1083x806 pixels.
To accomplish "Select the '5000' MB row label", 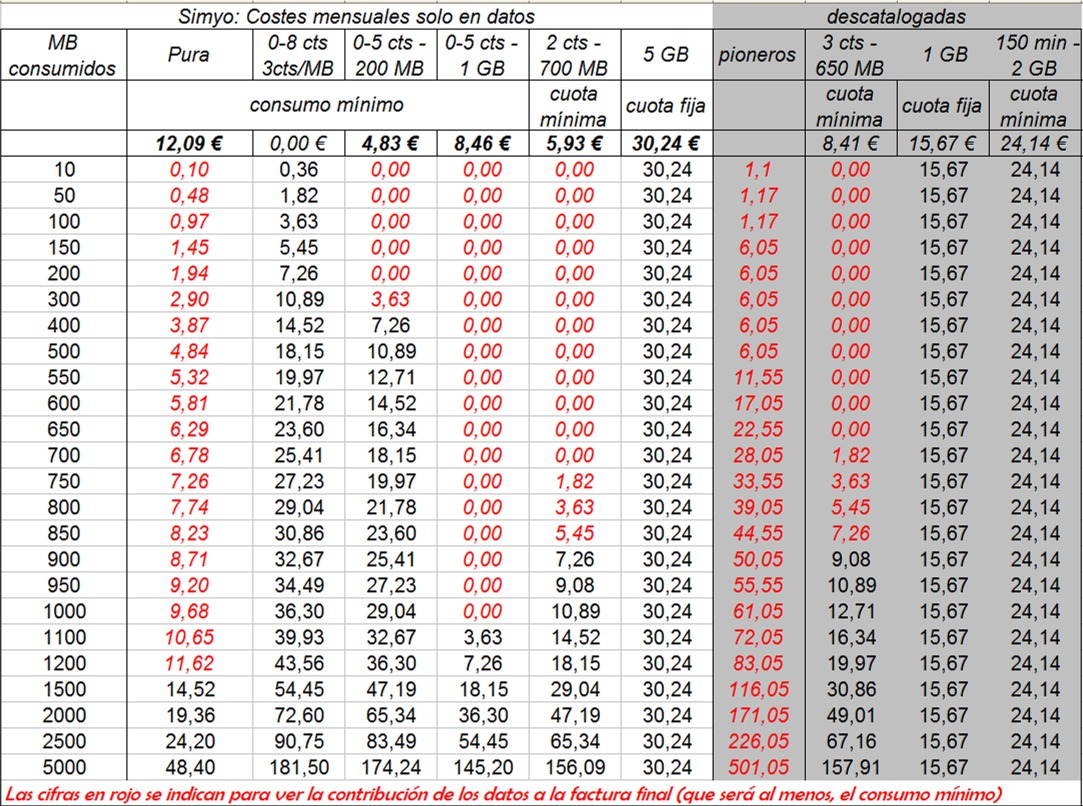I will tap(64, 767).
